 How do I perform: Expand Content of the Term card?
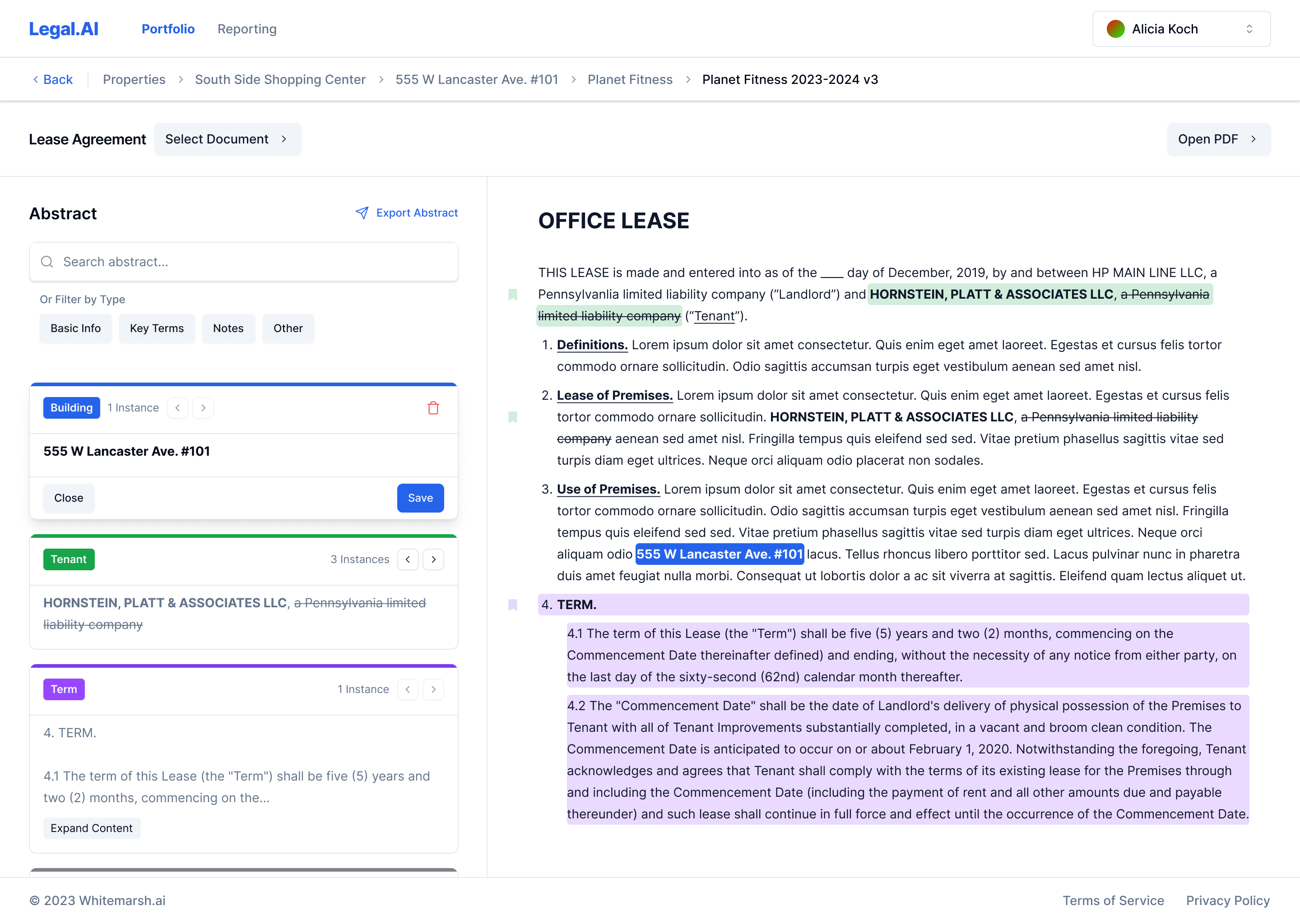click(x=92, y=828)
